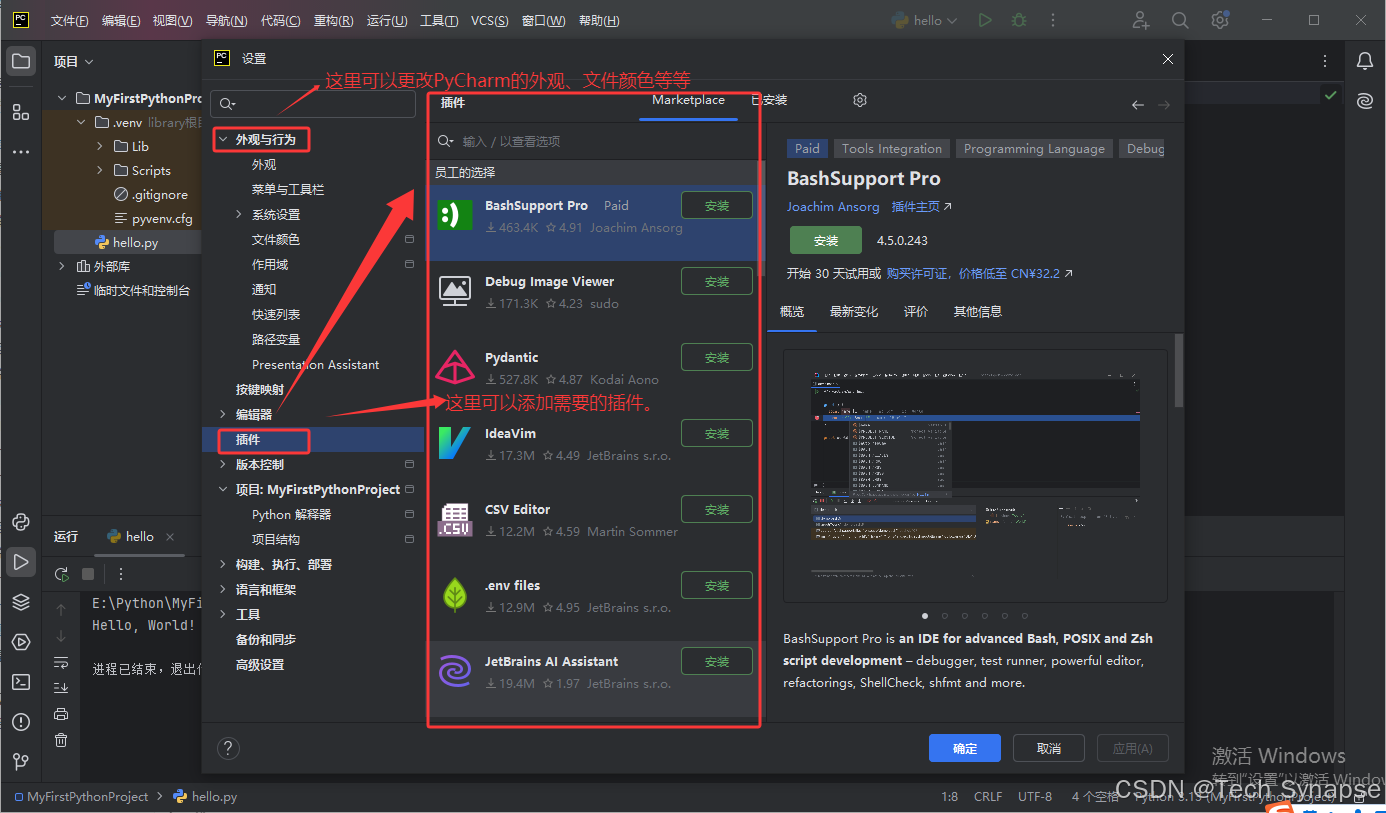The image size is (1386, 813).
Task: Collapse the 项目: MyFirstPythonProject settings node
Action: [222, 489]
